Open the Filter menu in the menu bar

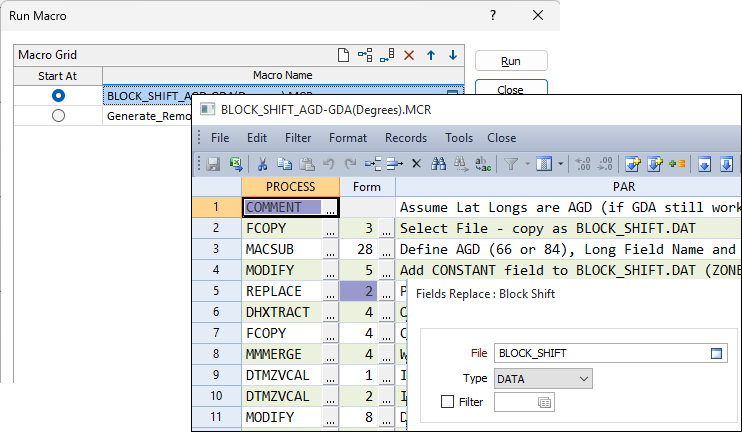click(x=298, y=138)
